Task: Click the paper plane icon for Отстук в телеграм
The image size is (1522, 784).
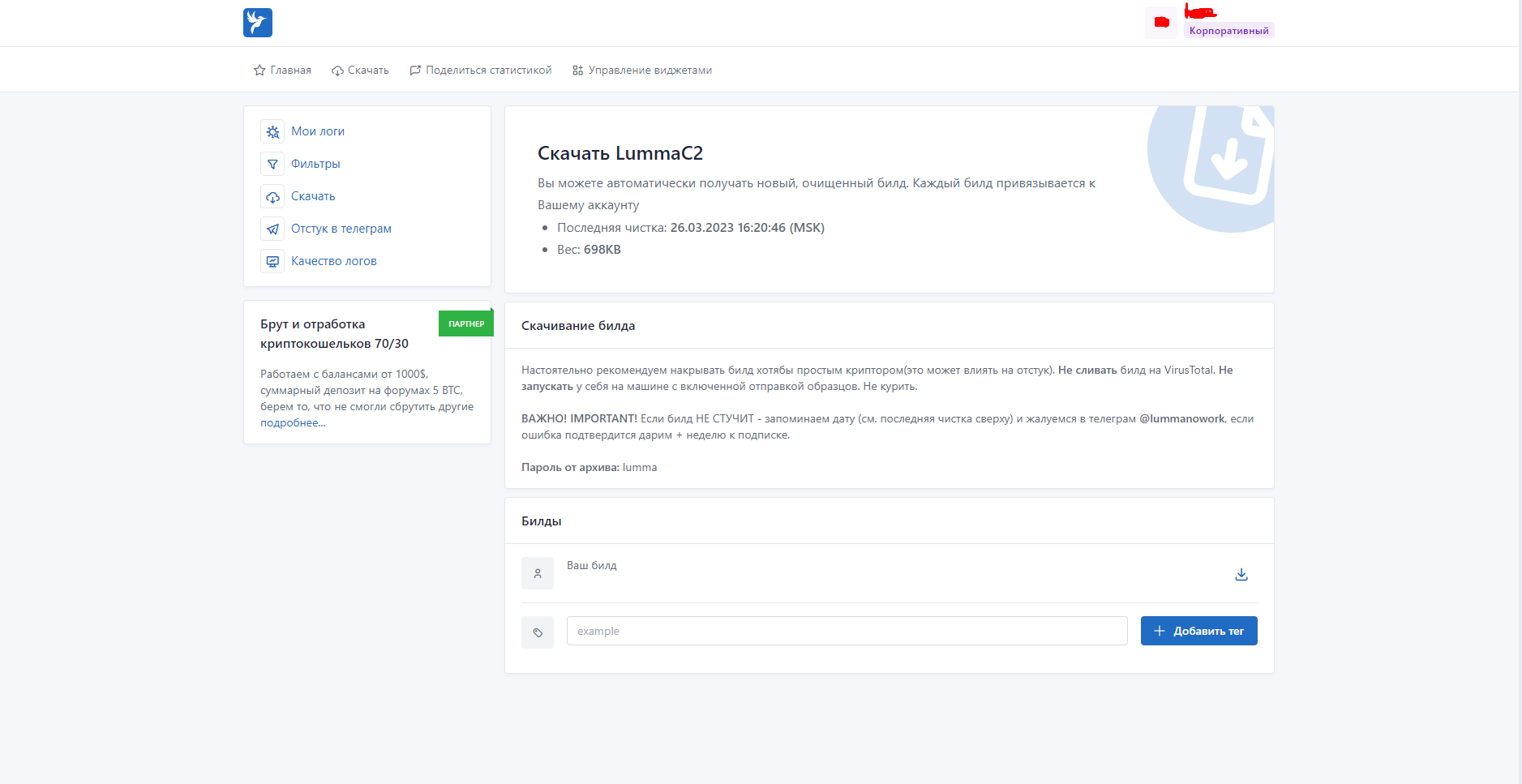Action: click(272, 229)
